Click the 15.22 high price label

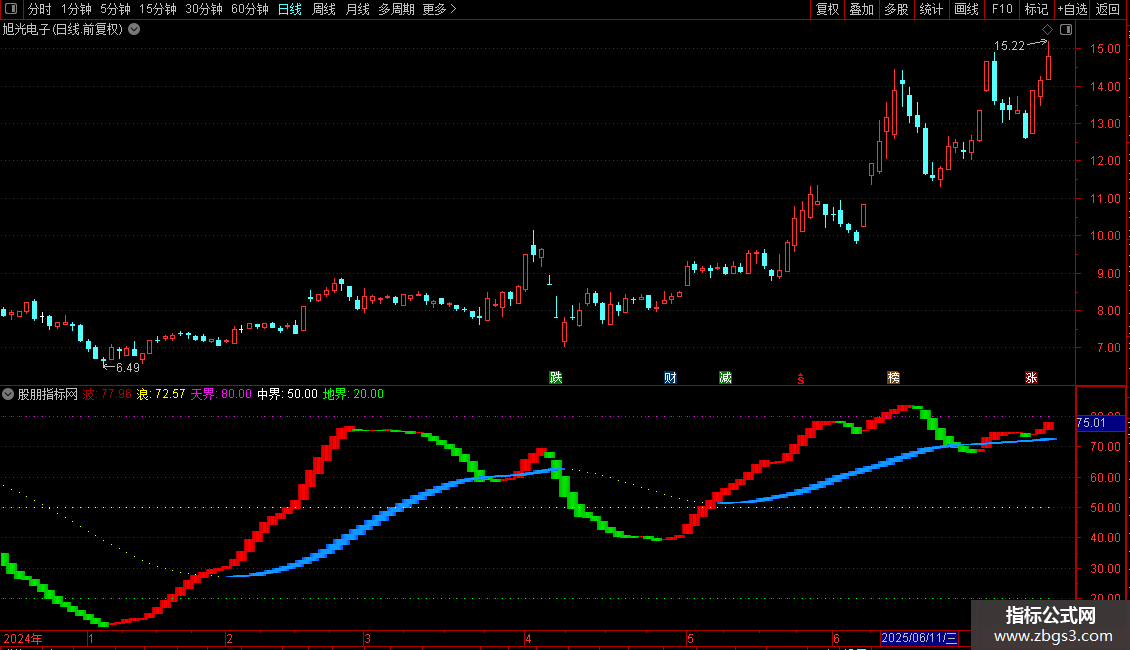pyautogui.click(x=1009, y=46)
